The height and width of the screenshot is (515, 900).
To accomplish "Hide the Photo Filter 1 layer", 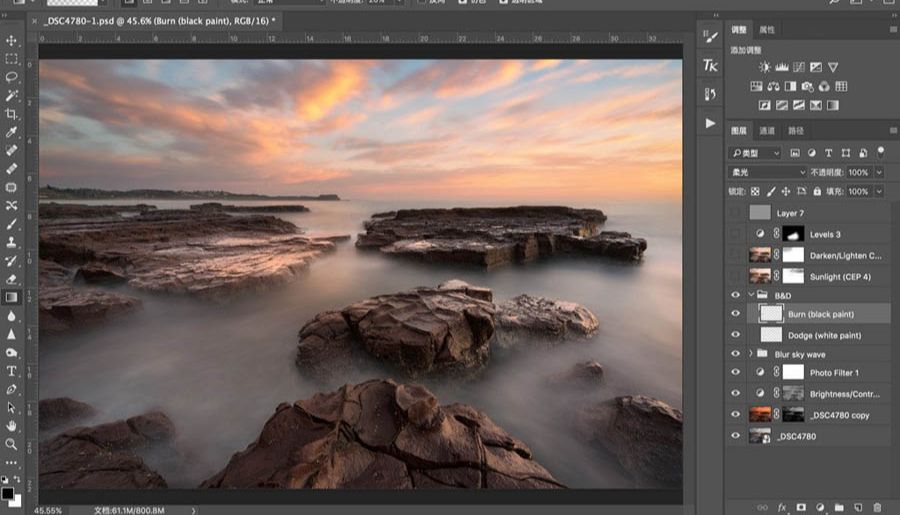I will click(x=735, y=372).
